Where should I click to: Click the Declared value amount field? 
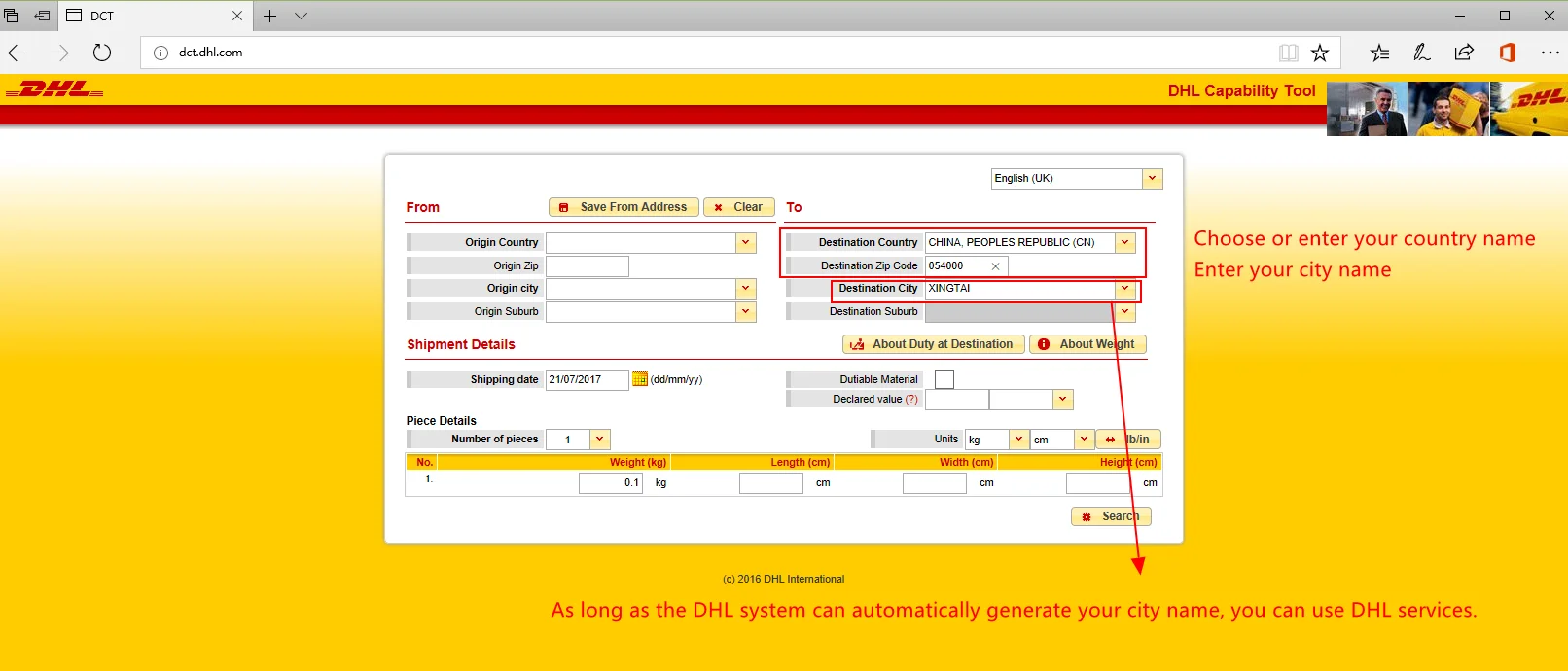coord(956,400)
